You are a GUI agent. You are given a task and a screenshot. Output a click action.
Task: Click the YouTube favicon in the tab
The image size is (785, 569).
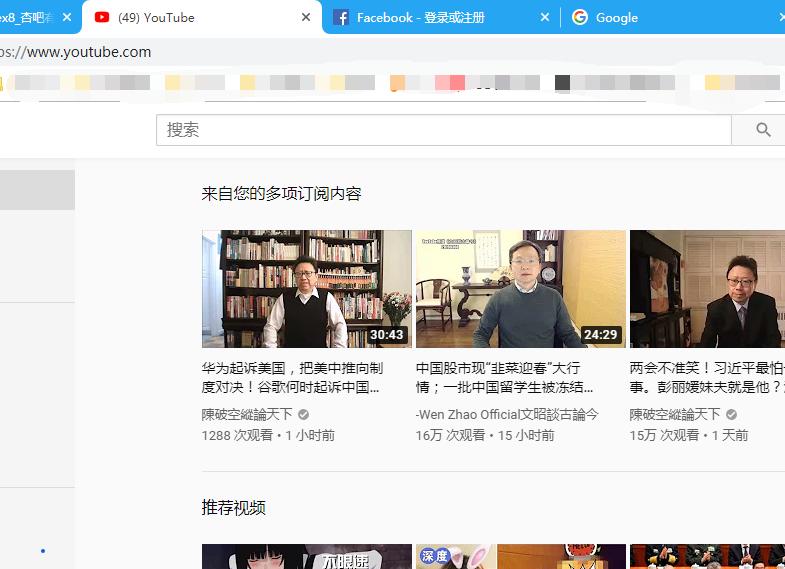102,18
